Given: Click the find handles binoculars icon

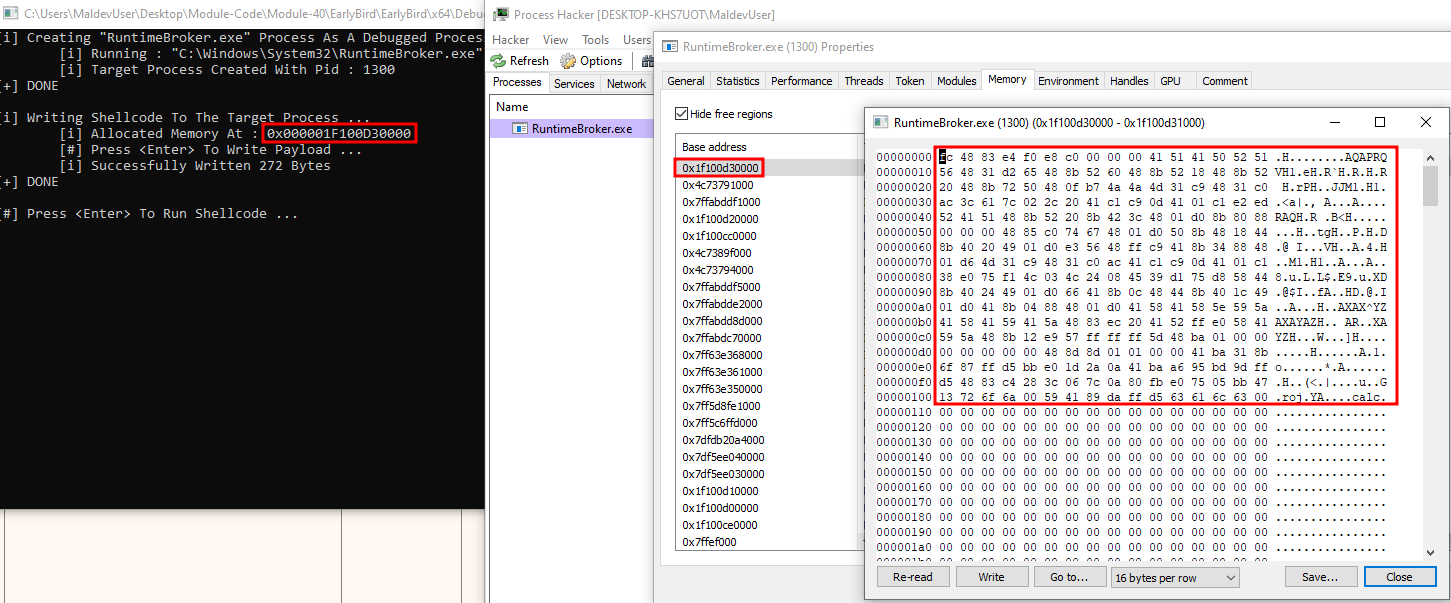Looking at the screenshot, I should (x=648, y=61).
